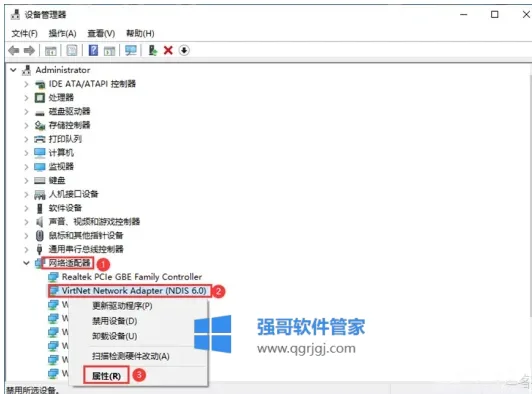Image resolution: width=532 pixels, height=394 pixels.
Task: Expand the IDE ATA/ATAPI 控制器 node
Action: click(x=26, y=84)
